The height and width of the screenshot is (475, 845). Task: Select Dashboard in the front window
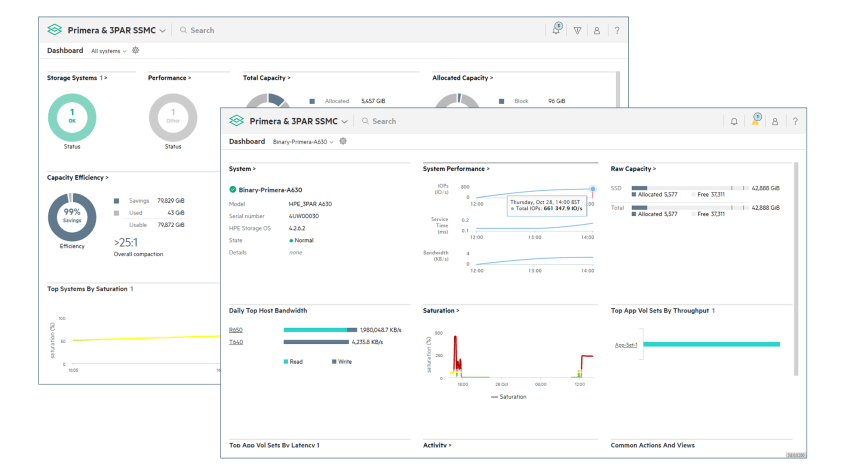[x=247, y=141]
